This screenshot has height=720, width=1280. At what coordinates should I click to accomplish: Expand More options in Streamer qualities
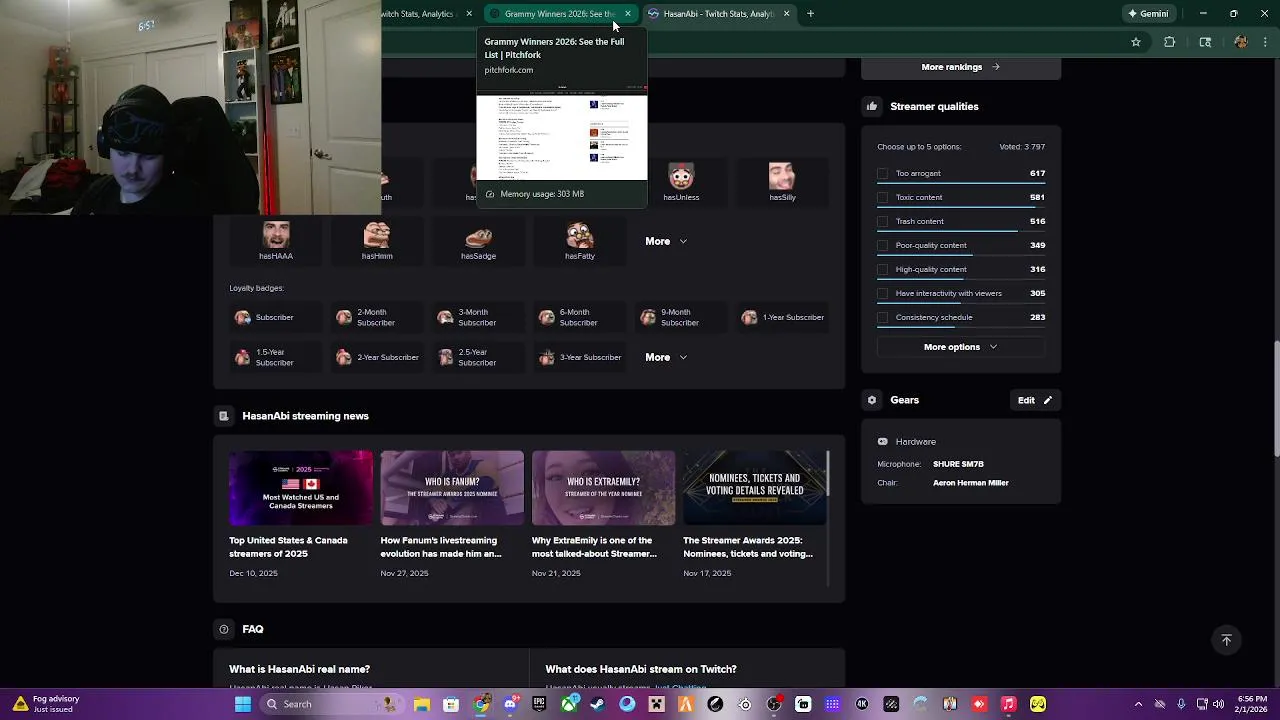tap(960, 347)
